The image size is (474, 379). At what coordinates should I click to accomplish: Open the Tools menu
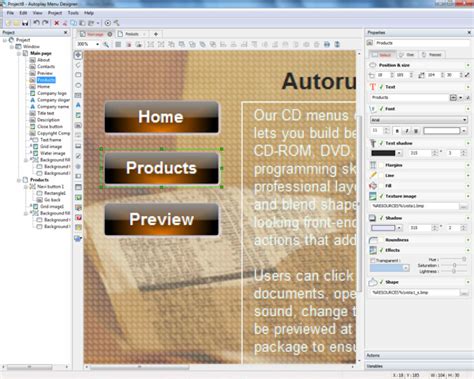click(73, 13)
